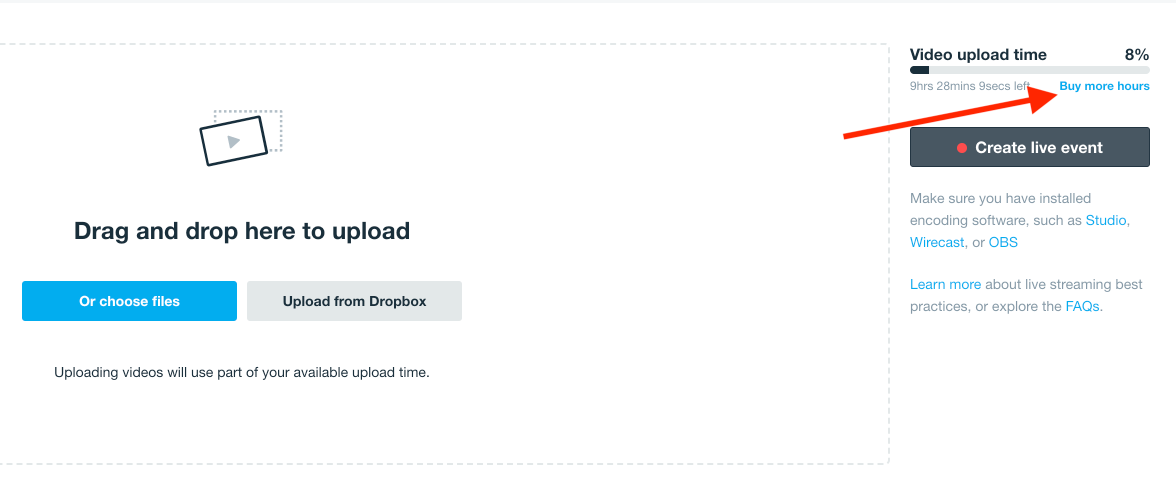Click the Or choose files button

129,301
